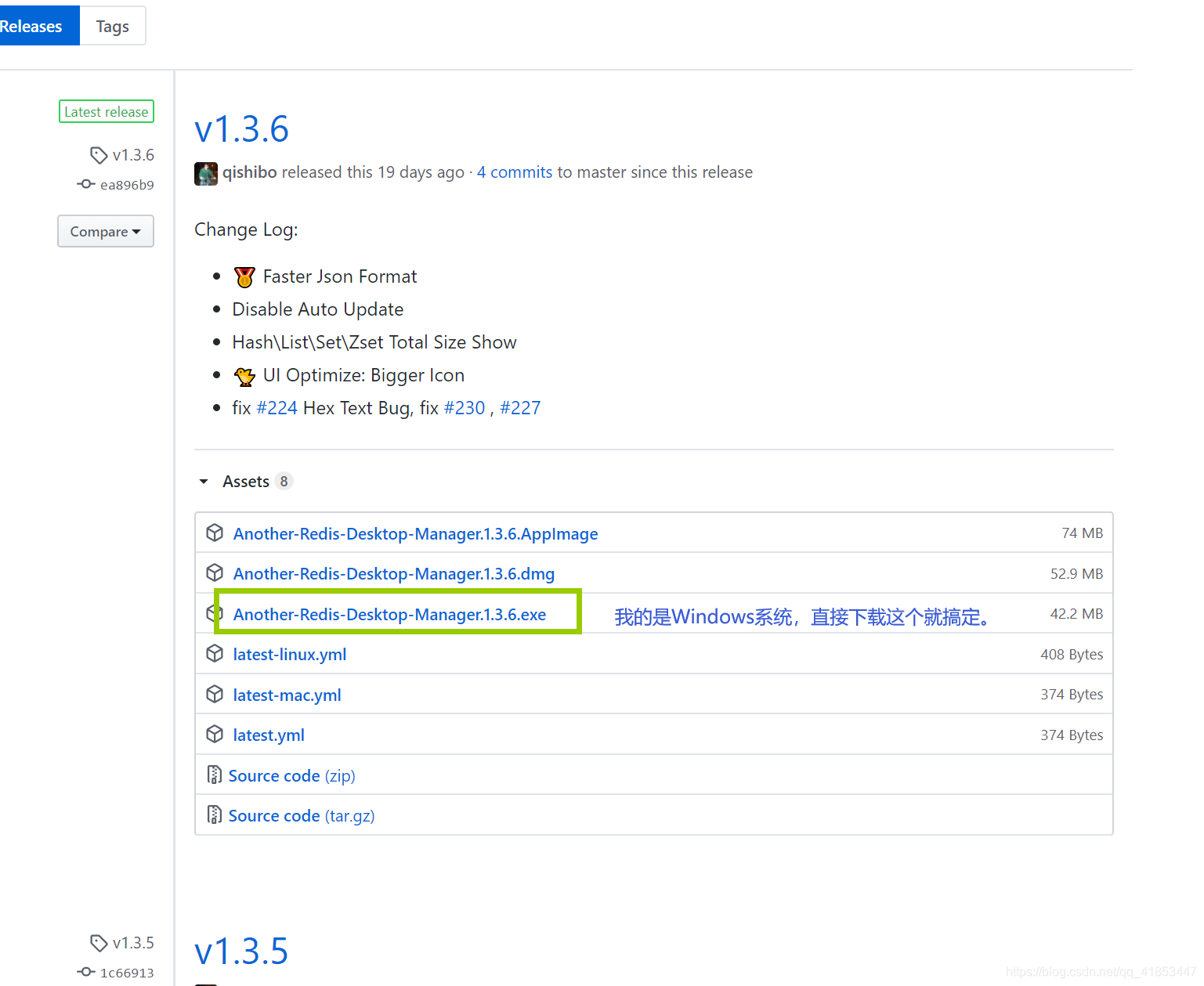Click the Disable Auto Update entry

318,309
